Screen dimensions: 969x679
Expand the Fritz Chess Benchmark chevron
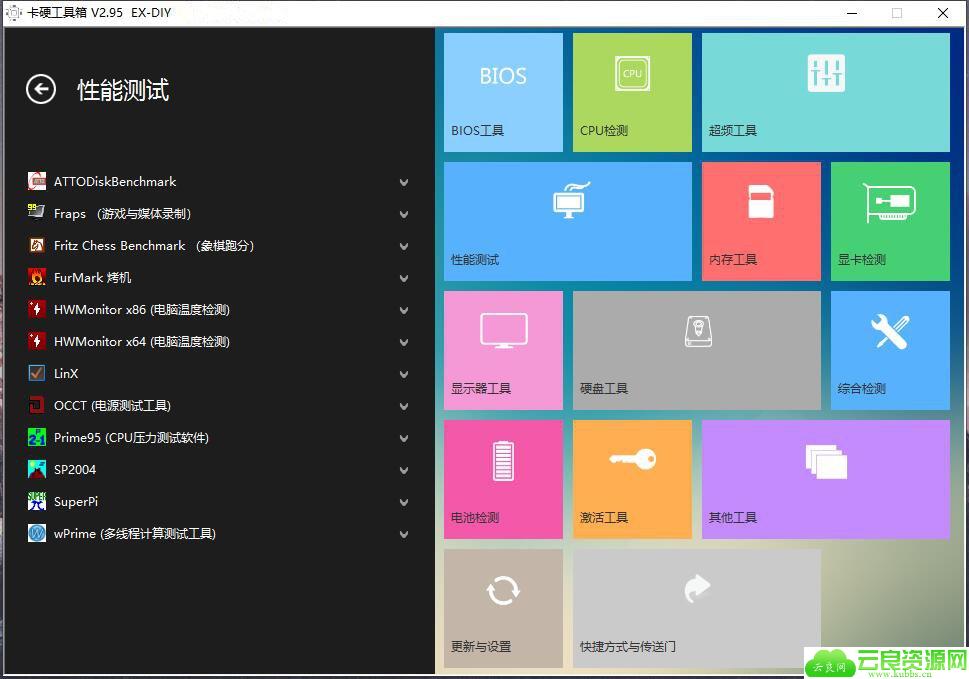tap(404, 247)
